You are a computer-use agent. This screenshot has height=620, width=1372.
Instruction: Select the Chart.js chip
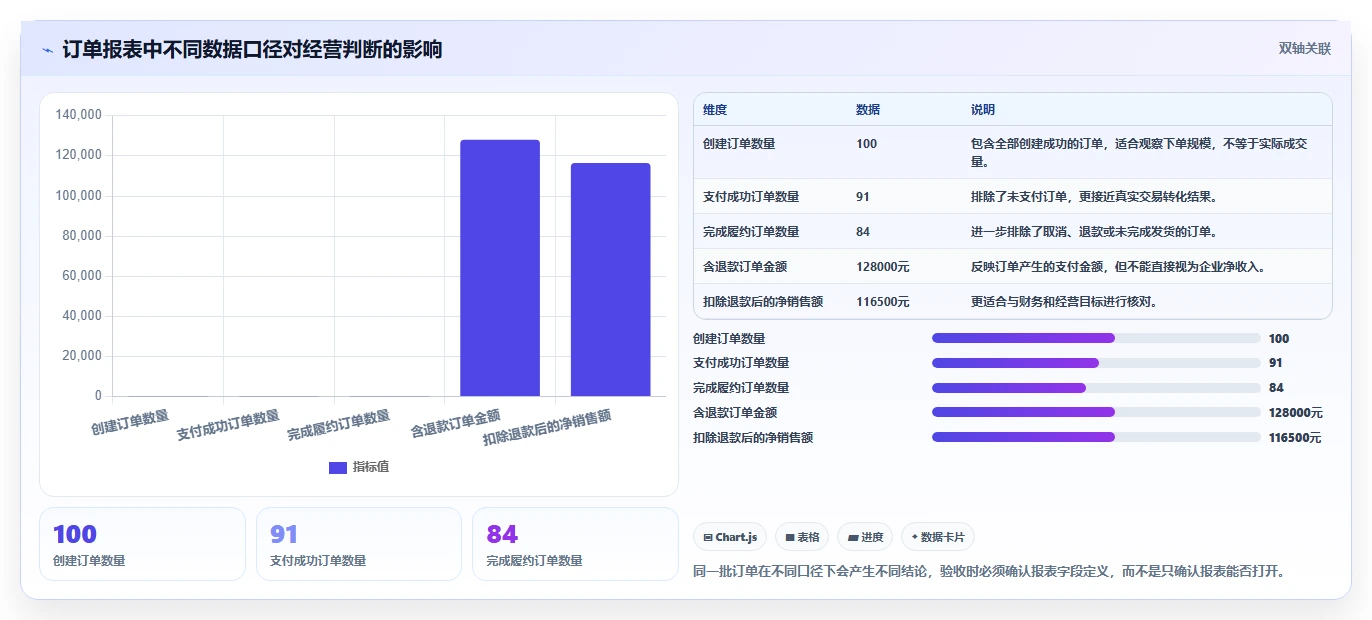(x=730, y=537)
